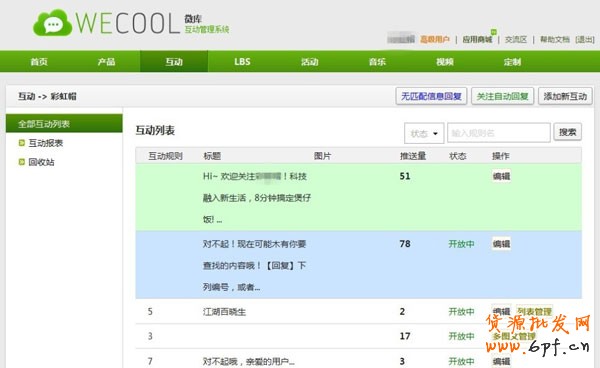Image resolution: width=600 pixels, height=368 pixels.
Task: Click the push count 51 value
Action: coord(405,176)
